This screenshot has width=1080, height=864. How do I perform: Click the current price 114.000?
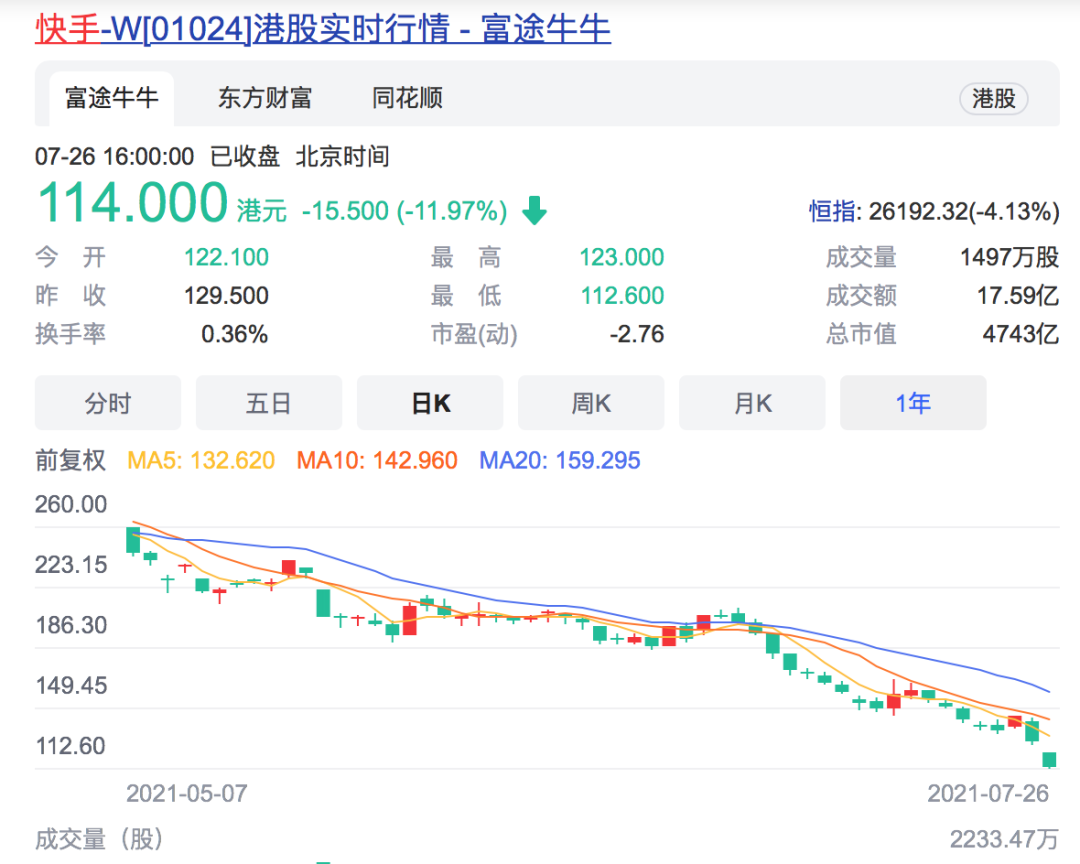[x=132, y=203]
